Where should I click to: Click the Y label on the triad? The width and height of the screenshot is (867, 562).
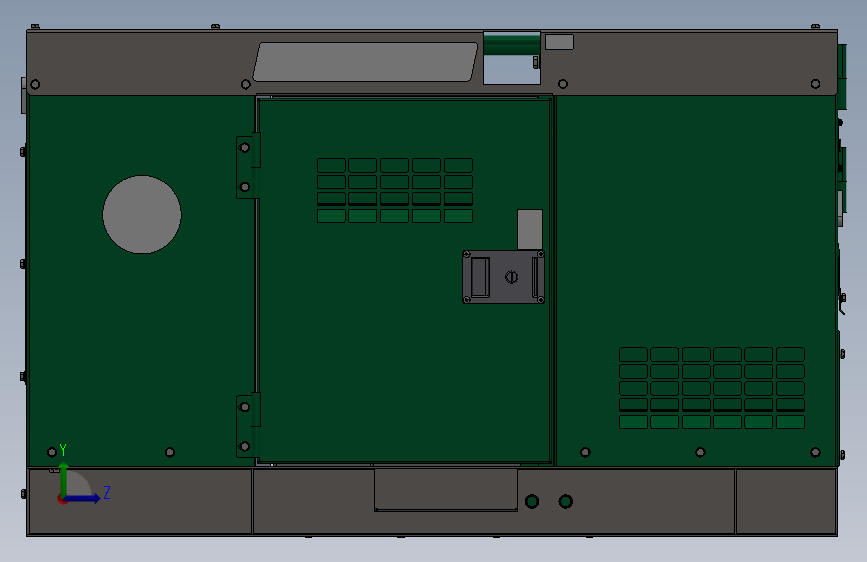63,450
